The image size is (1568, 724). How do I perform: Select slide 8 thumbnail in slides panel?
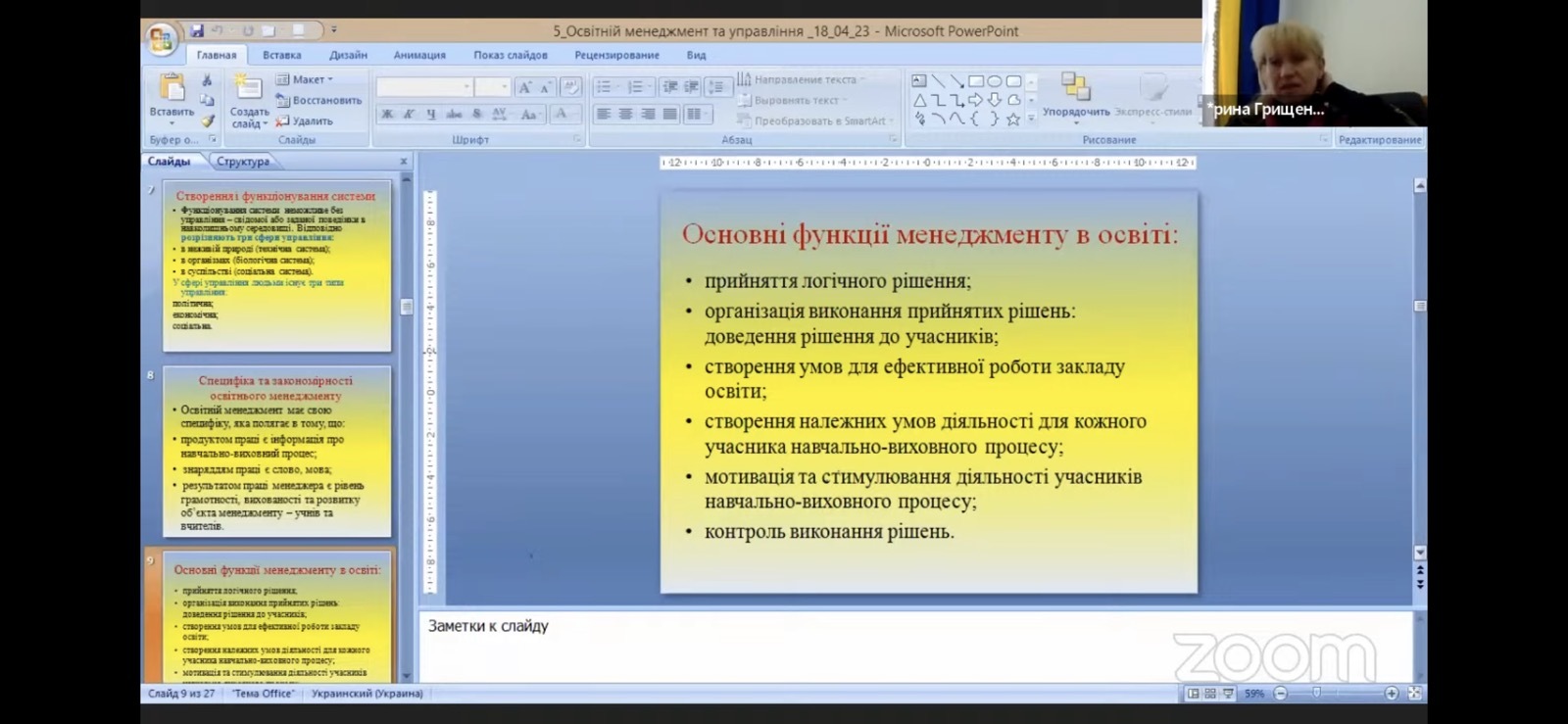tap(277, 452)
